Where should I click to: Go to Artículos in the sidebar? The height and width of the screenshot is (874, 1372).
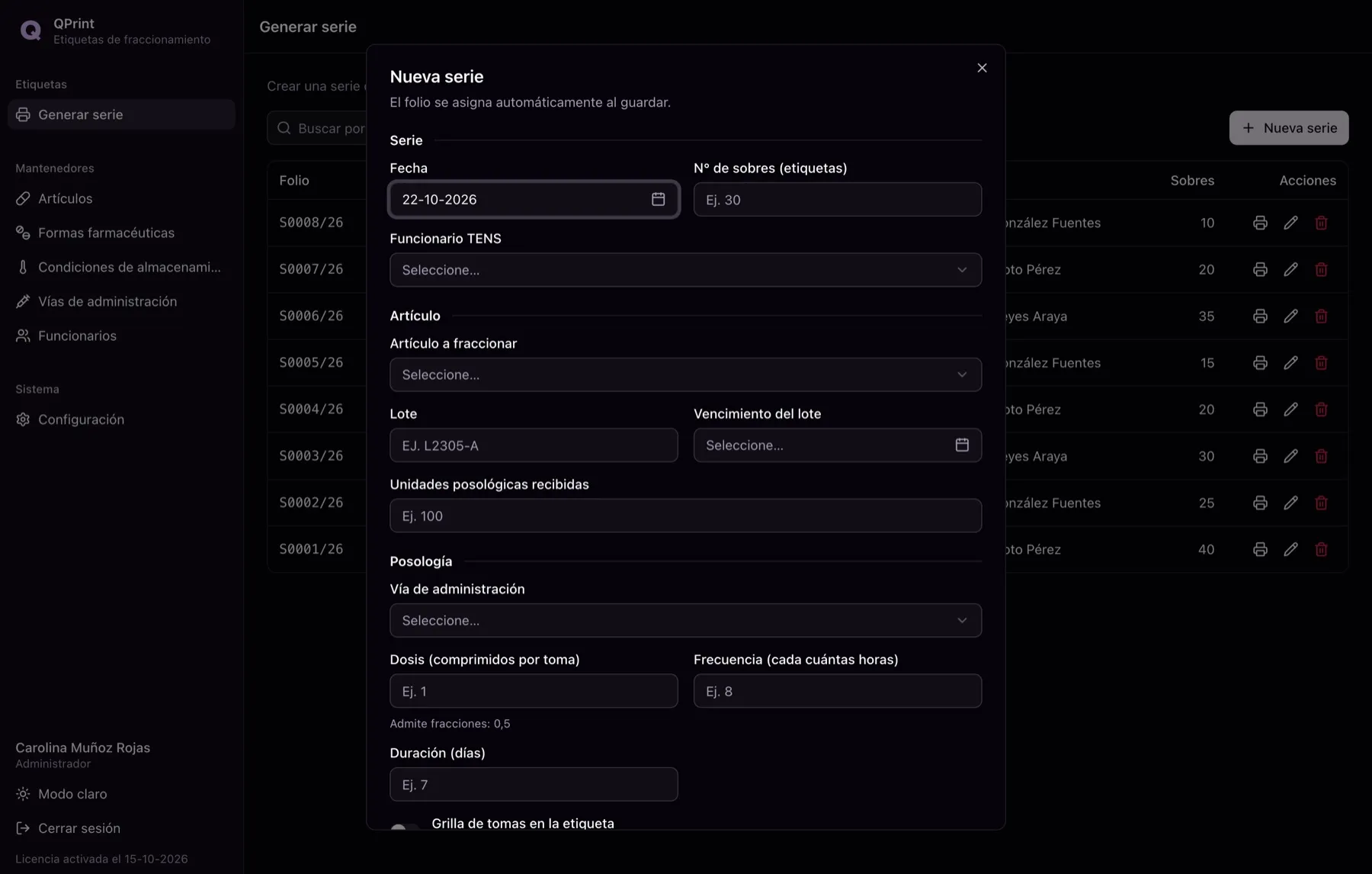(121, 198)
